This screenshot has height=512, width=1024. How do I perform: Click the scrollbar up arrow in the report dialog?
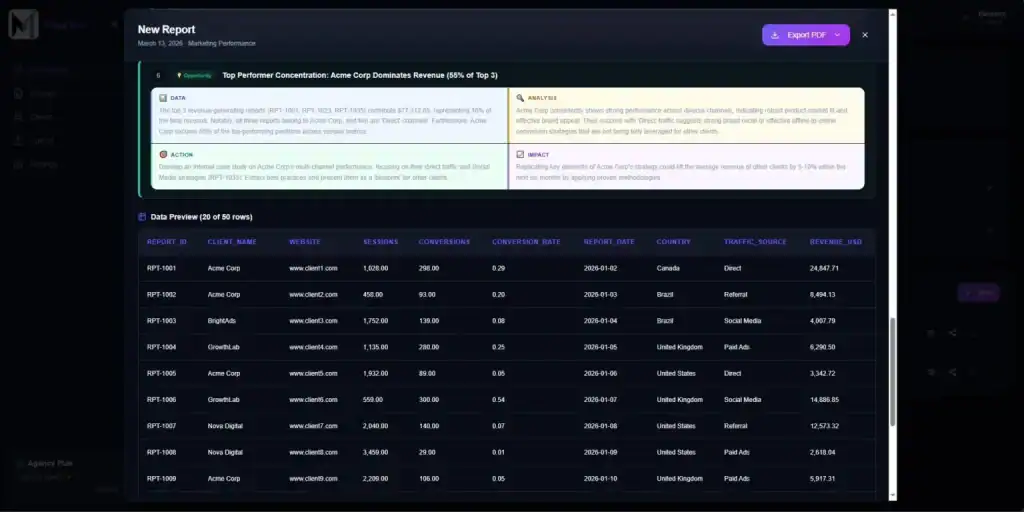click(x=893, y=13)
